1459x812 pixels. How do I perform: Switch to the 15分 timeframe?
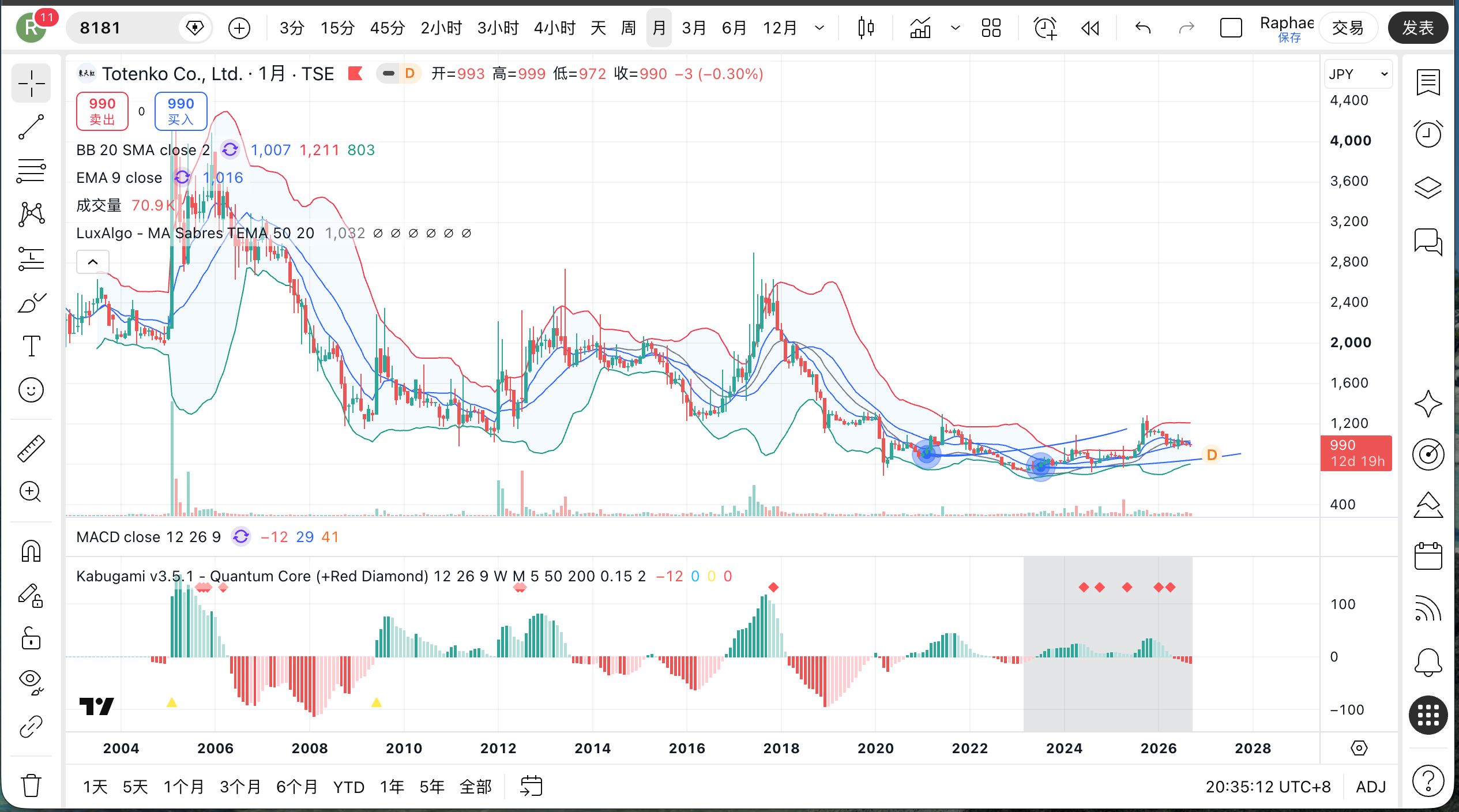(x=337, y=28)
